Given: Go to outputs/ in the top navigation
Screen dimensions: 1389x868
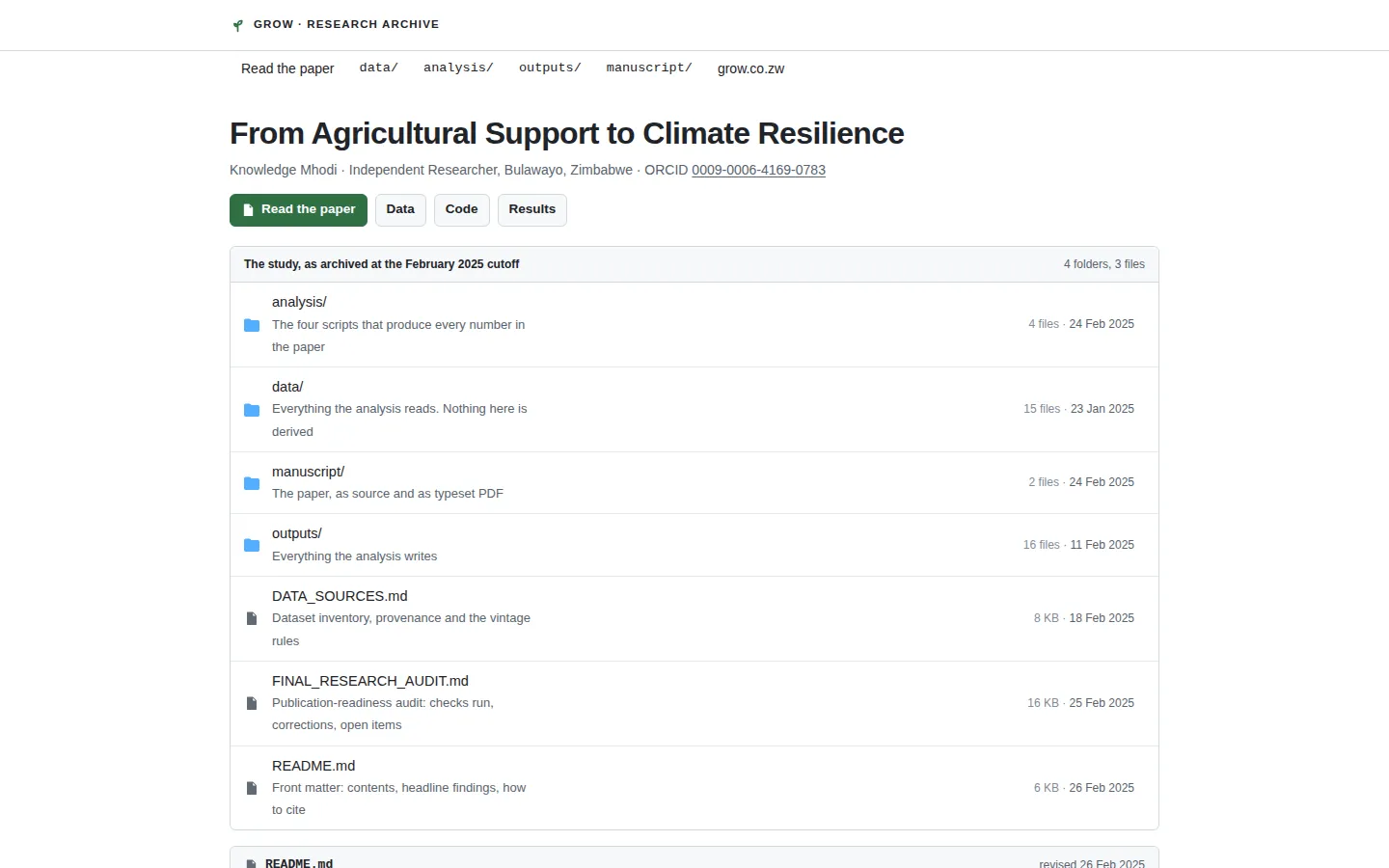Looking at the screenshot, I should coord(550,68).
